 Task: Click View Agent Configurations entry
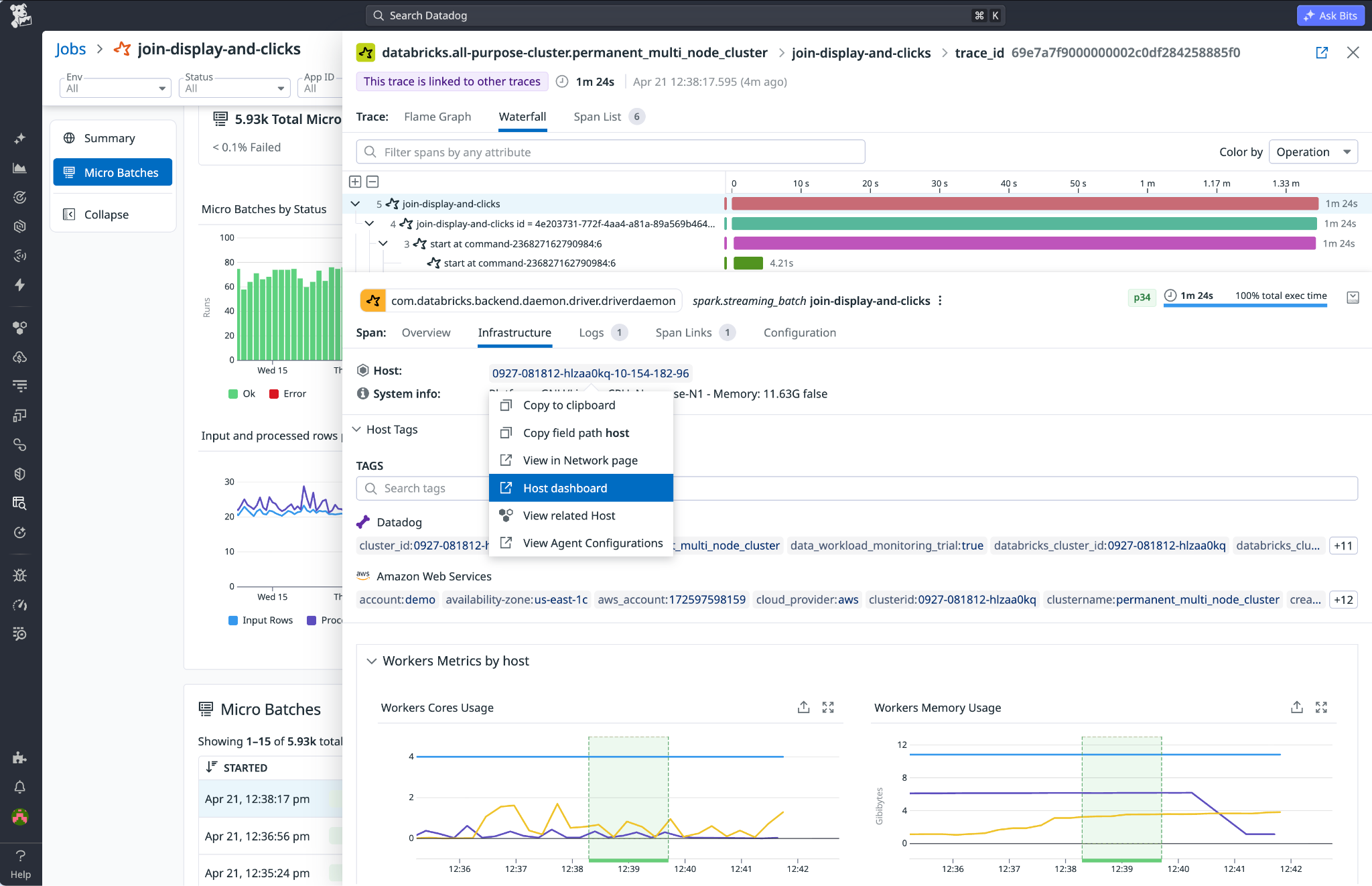tap(581, 543)
